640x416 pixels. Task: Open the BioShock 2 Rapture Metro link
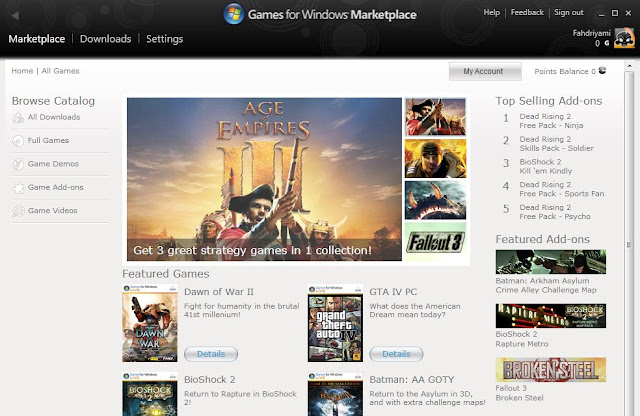click(522, 339)
